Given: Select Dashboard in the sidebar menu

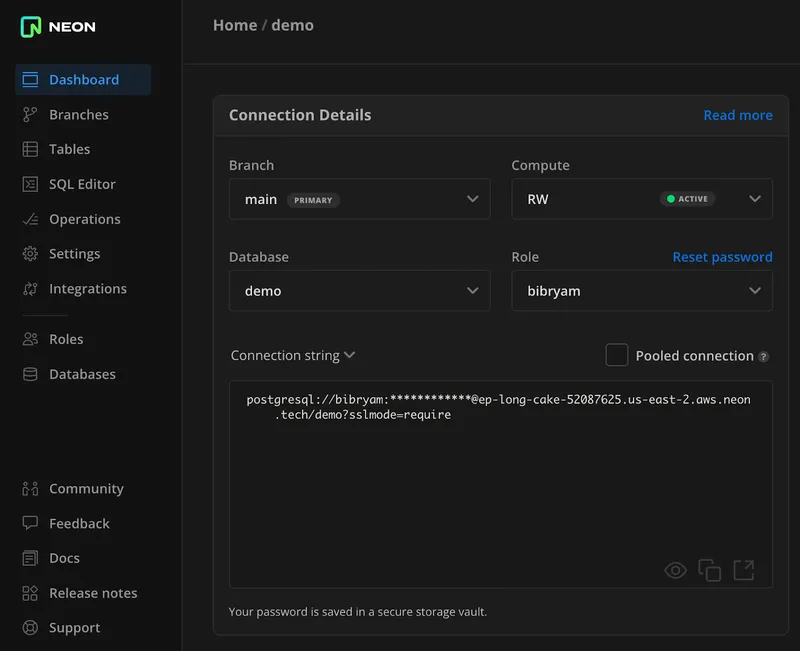Looking at the screenshot, I should pyautogui.click(x=83, y=80).
